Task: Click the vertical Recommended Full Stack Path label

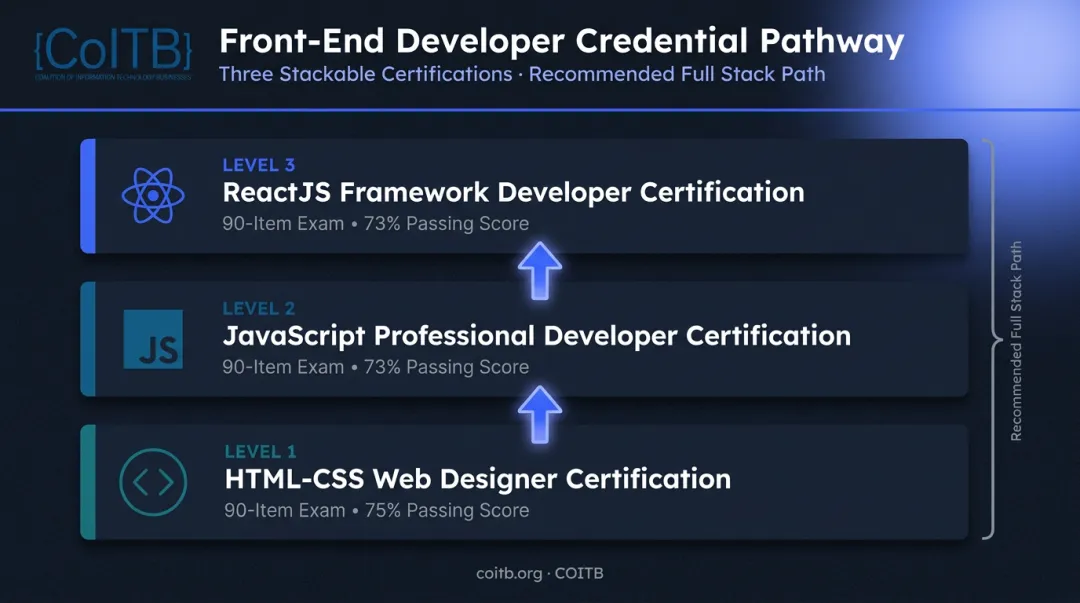Action: pos(1016,341)
